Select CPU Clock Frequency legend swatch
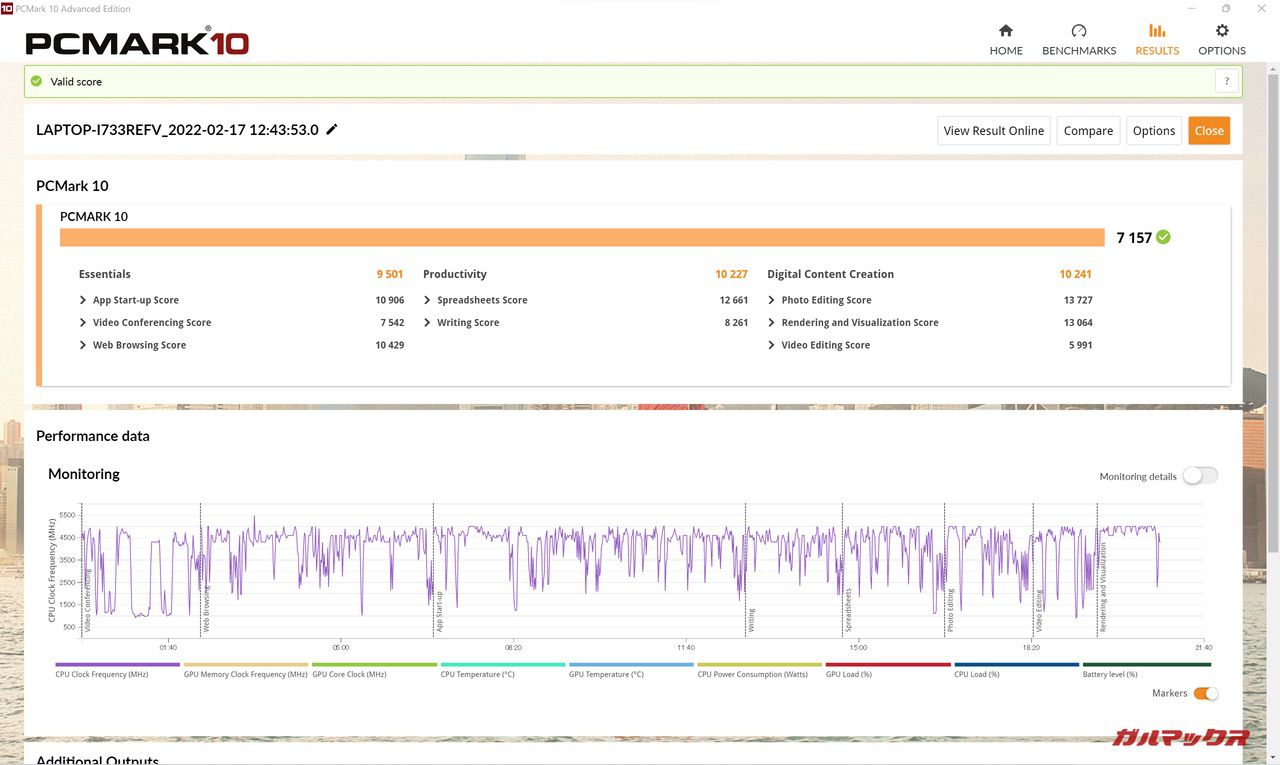Image resolution: width=1280 pixels, height=765 pixels. (117, 664)
